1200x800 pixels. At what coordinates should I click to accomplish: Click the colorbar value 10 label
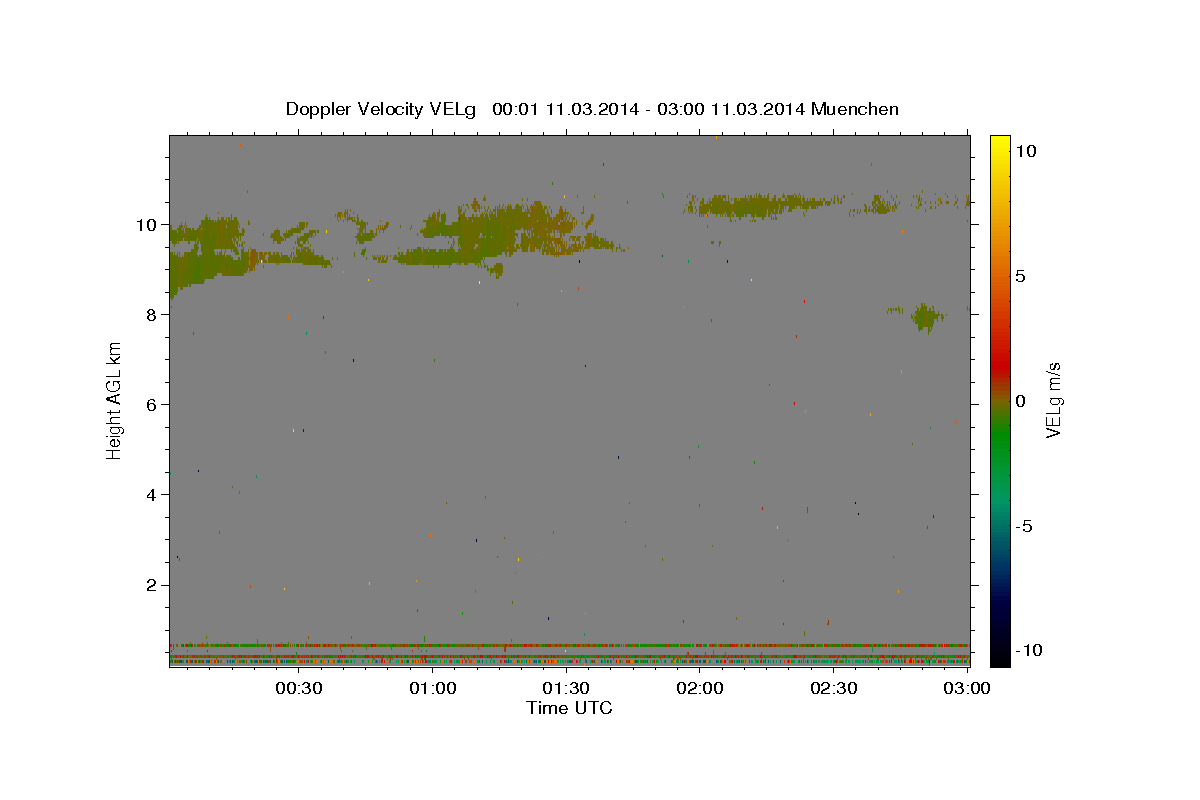coord(1025,150)
